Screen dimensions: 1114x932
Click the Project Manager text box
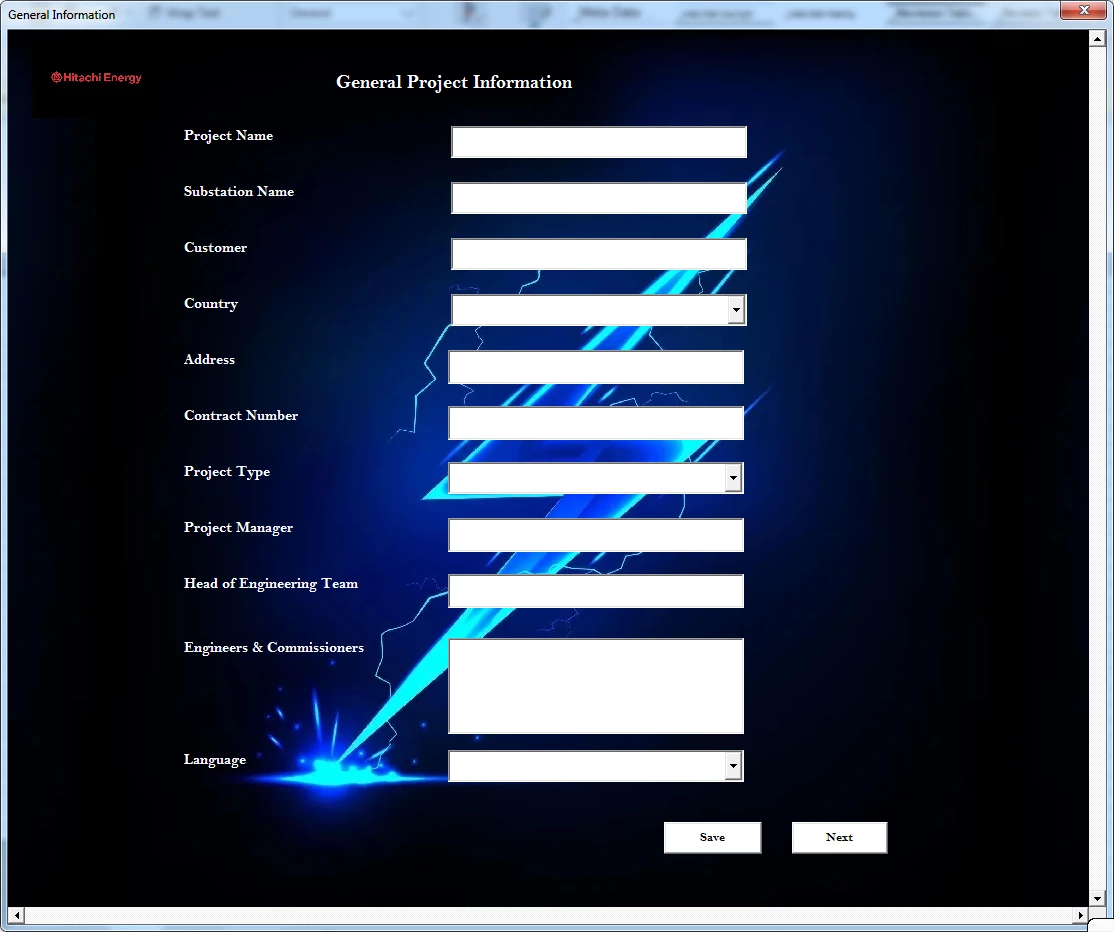coord(596,535)
